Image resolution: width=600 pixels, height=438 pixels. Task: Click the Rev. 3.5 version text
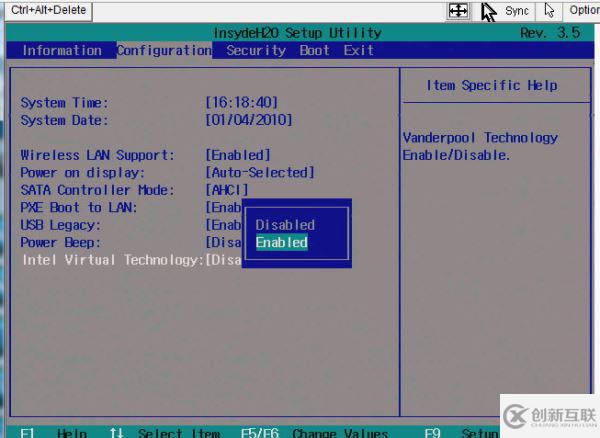point(550,33)
